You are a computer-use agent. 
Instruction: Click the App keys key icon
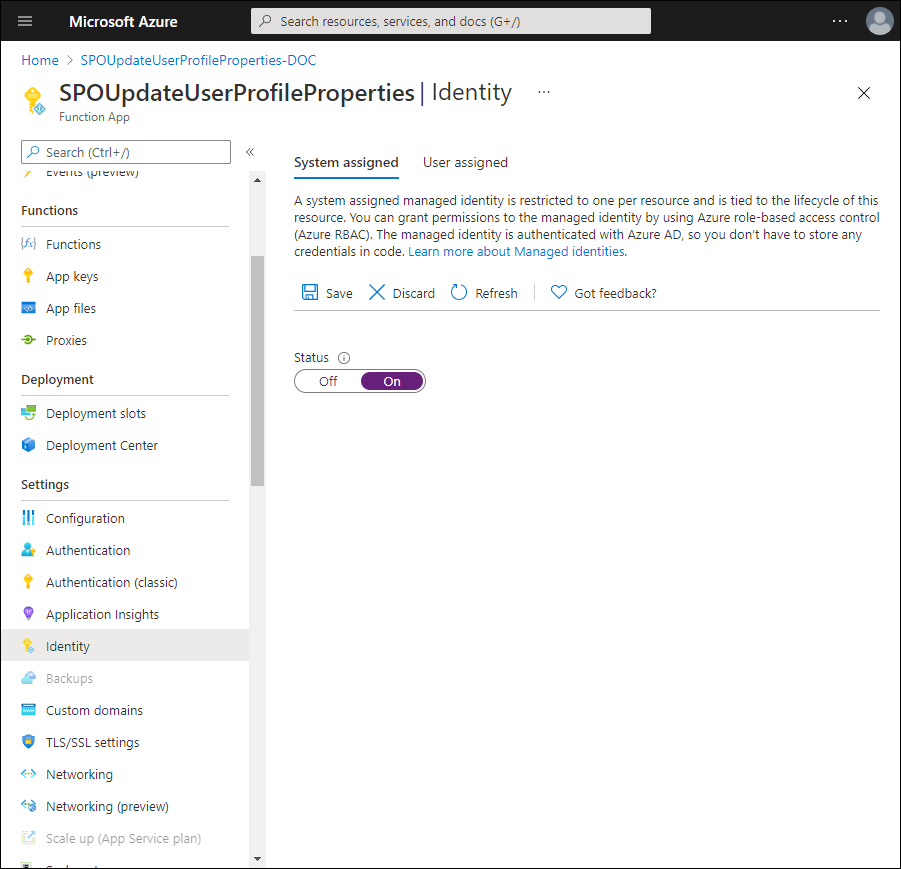(x=28, y=276)
